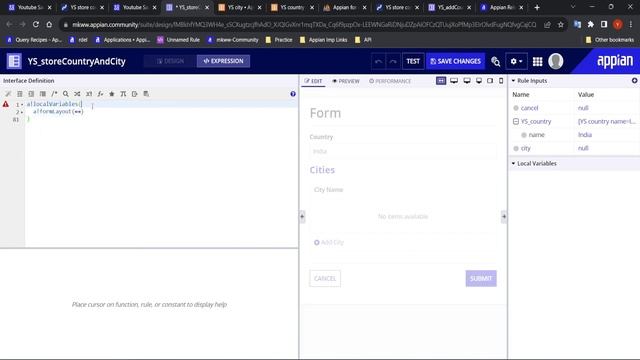The height and width of the screenshot is (360, 640).
Task: Collapse the YS_country rule input
Action: click(x=516, y=122)
